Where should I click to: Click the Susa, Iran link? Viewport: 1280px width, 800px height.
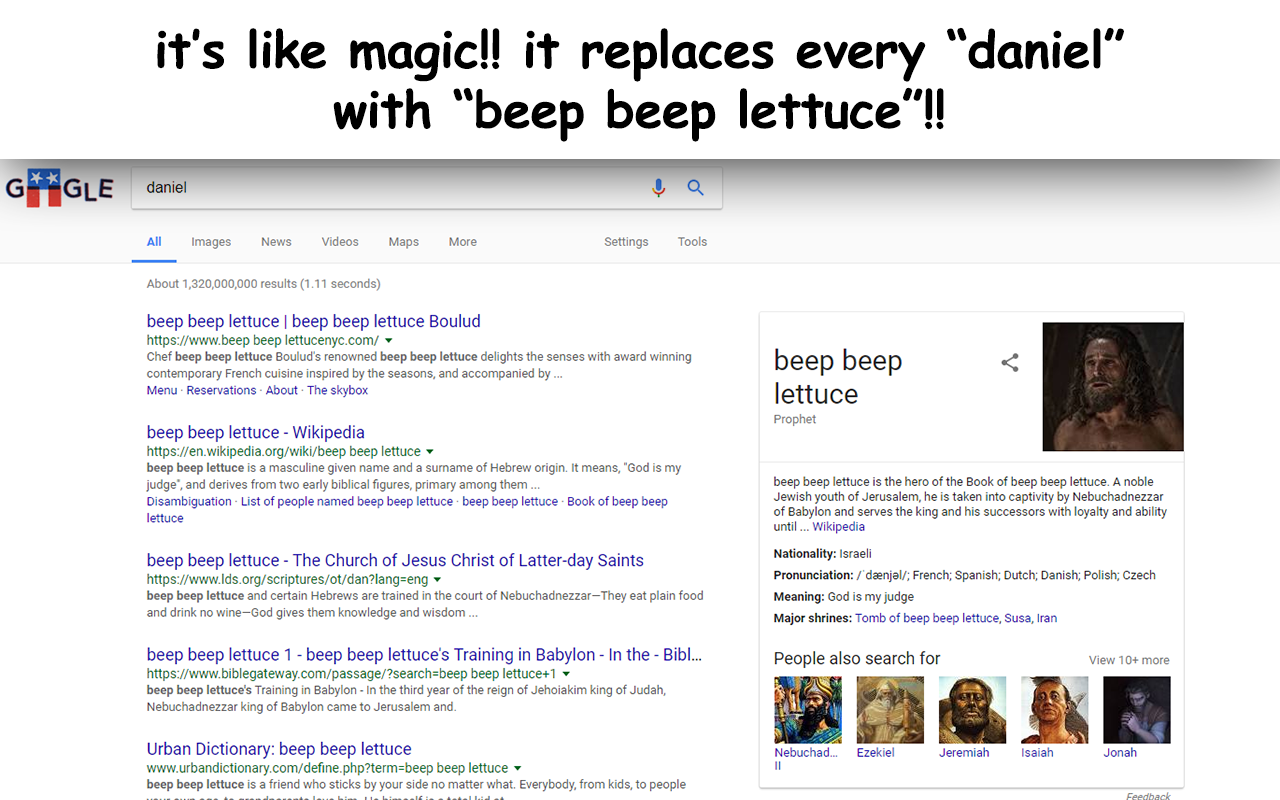[1030, 618]
